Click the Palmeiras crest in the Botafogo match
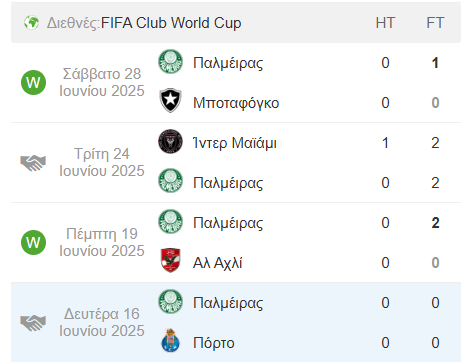Viewport: 465px width, 364px height. 170,62
